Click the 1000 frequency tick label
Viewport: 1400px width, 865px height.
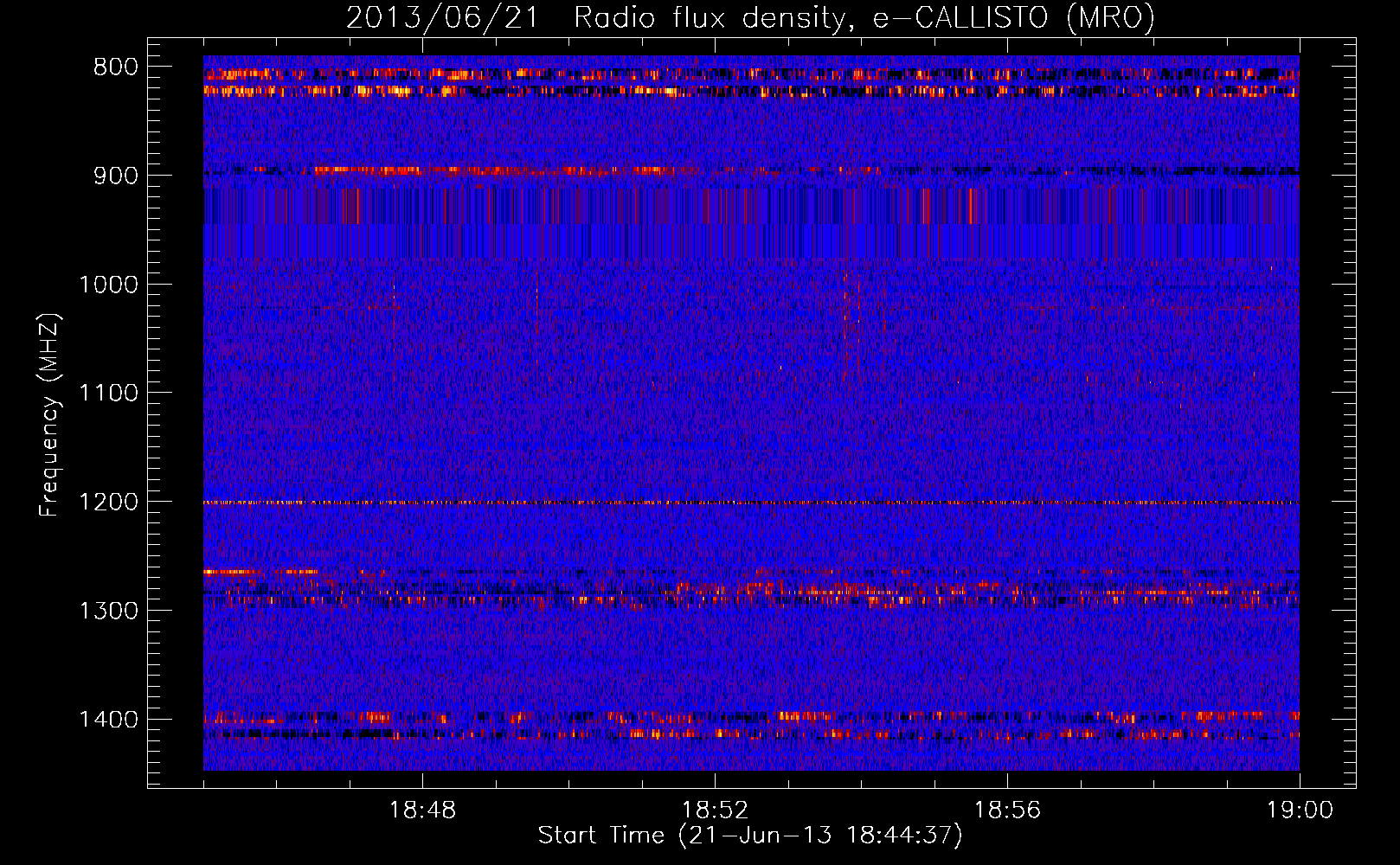coord(108,285)
